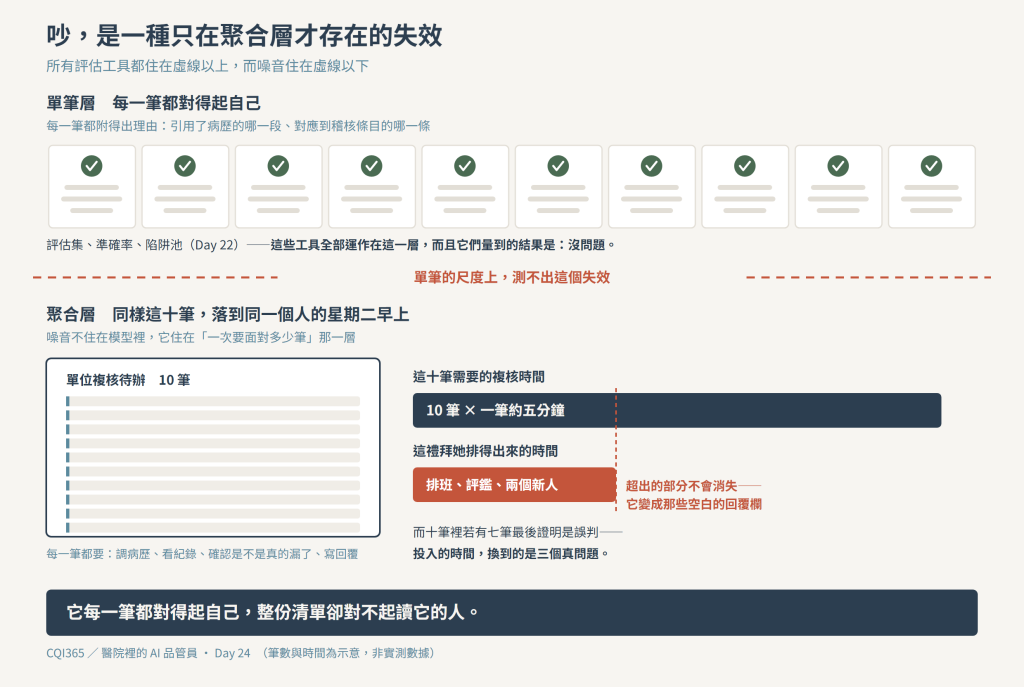Click the first gray row in the pending list
Image resolution: width=1024 pixels, height=687 pixels.
click(213, 402)
